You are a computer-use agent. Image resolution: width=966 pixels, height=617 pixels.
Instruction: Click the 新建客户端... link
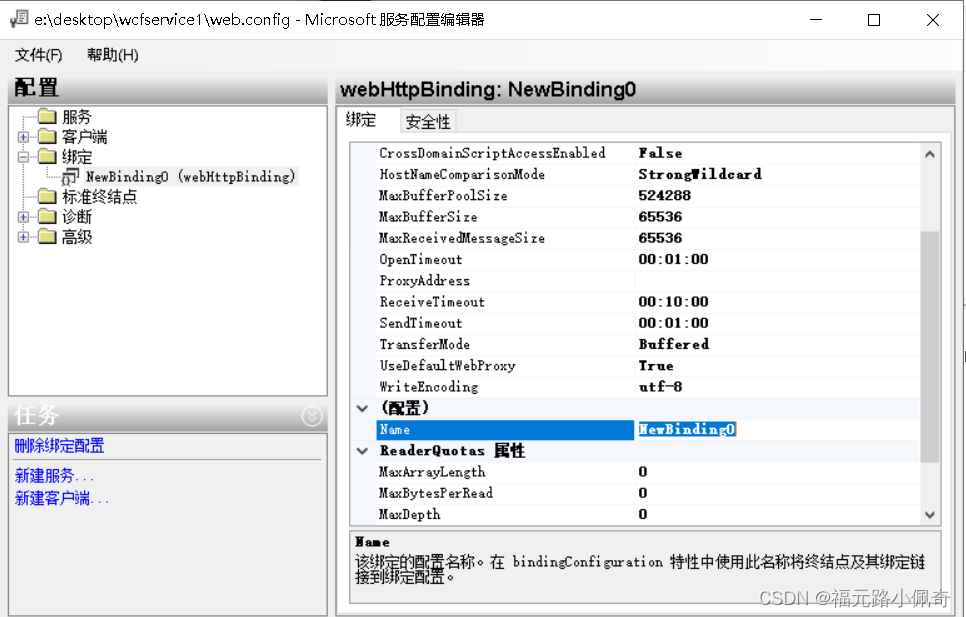[x=62, y=498]
